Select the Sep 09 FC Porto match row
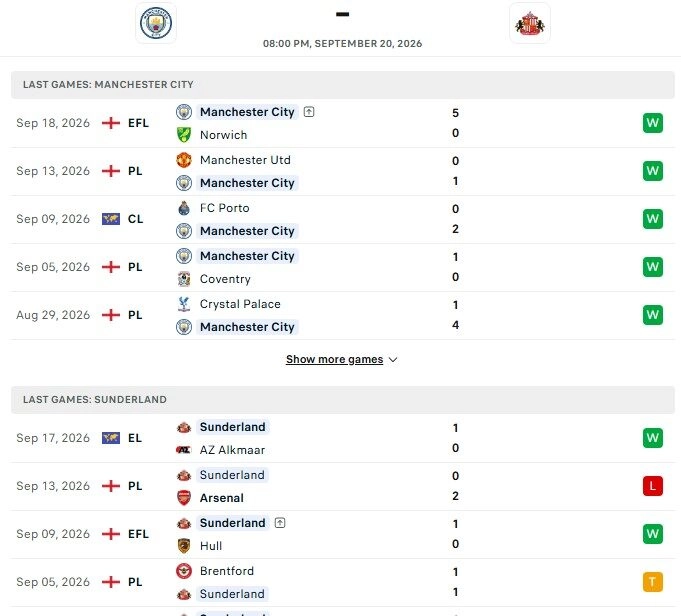681x616 pixels. point(343,219)
